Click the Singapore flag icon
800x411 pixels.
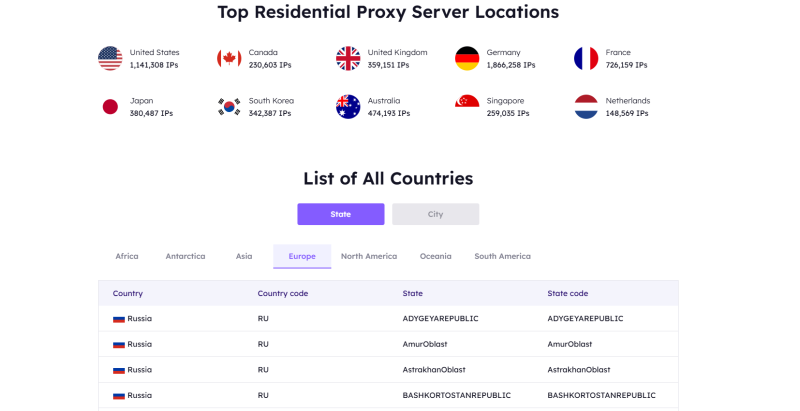click(x=467, y=107)
